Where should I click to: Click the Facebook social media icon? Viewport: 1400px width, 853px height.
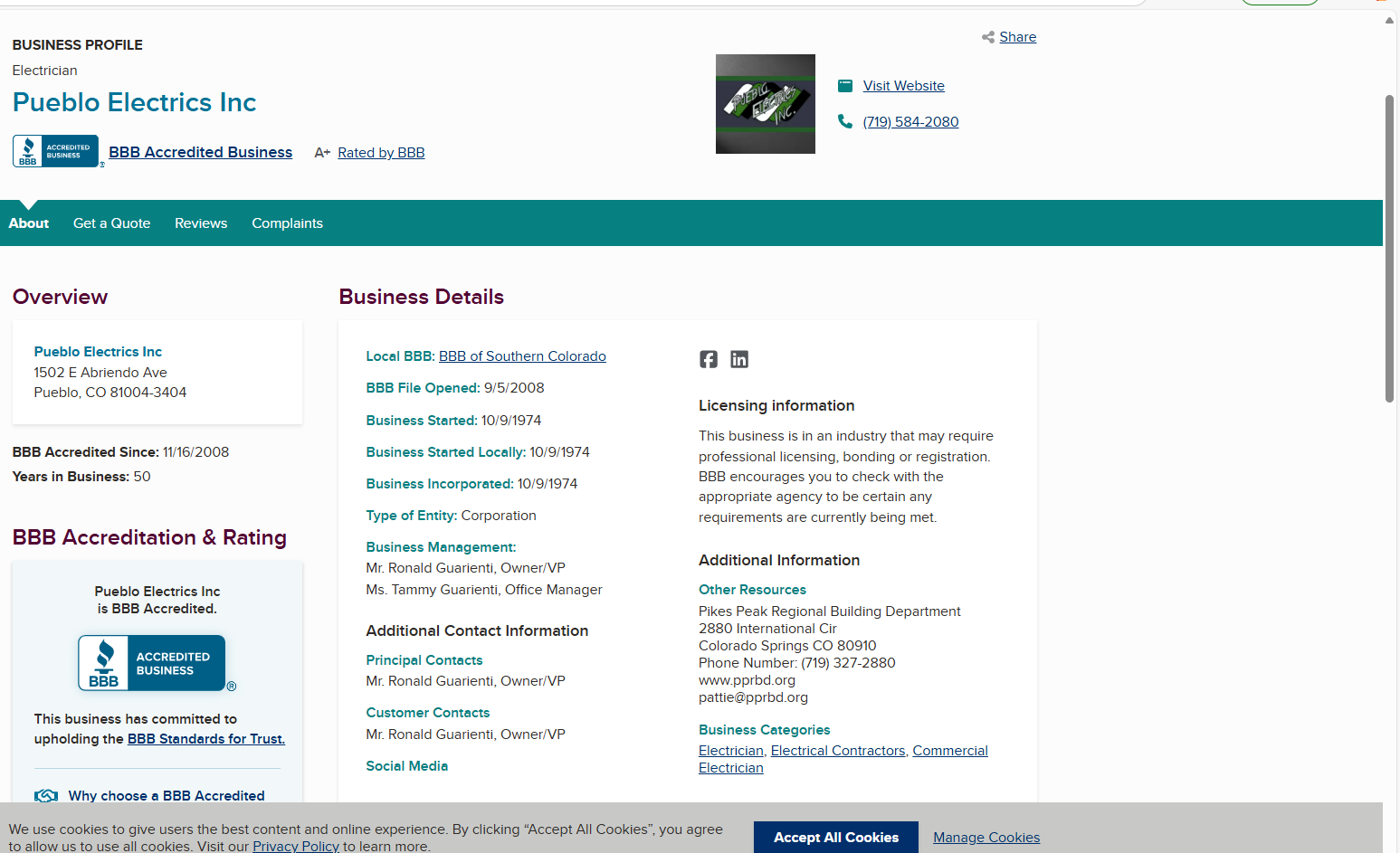point(708,359)
